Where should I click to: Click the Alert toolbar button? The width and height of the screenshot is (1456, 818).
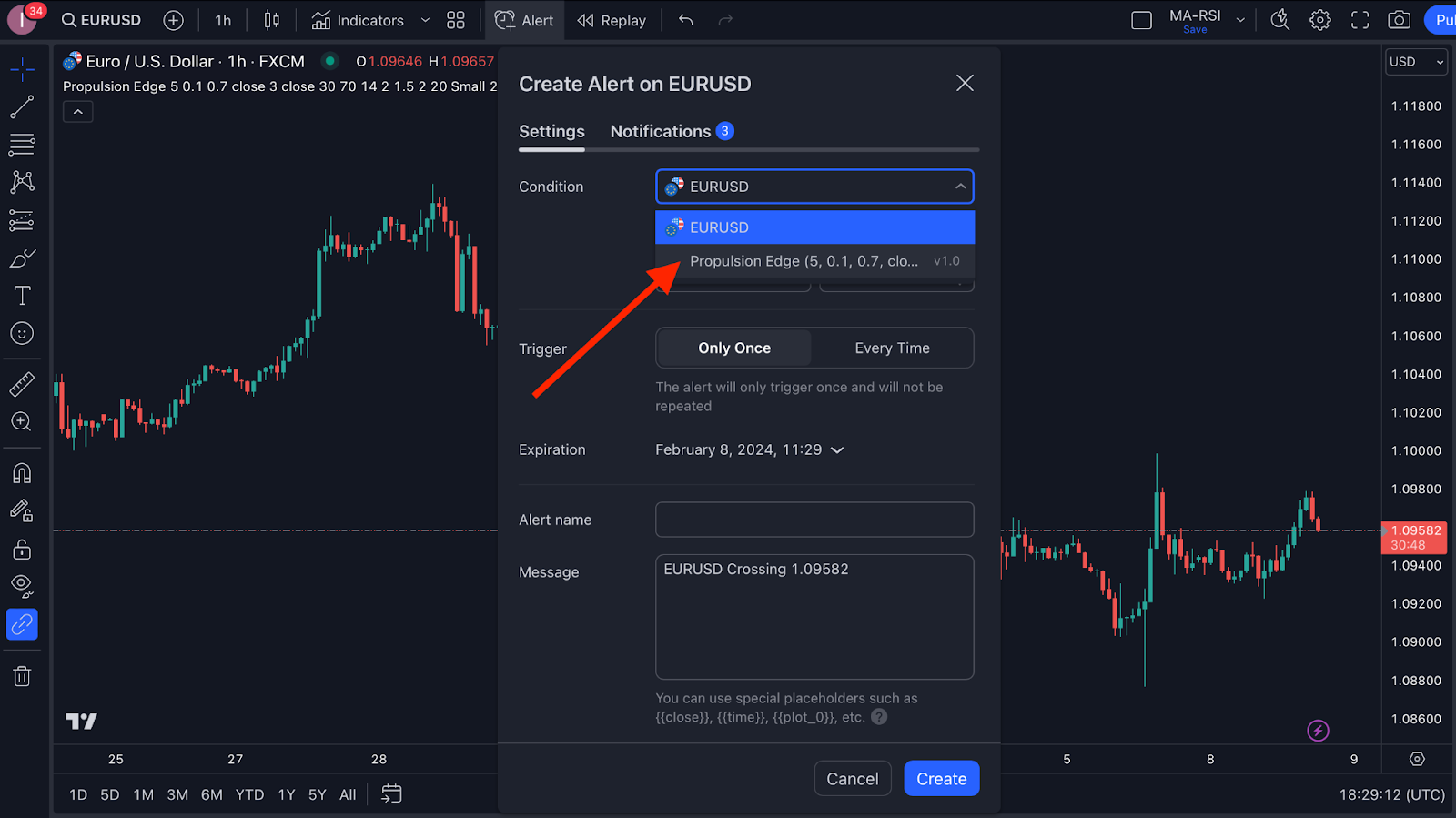click(524, 20)
